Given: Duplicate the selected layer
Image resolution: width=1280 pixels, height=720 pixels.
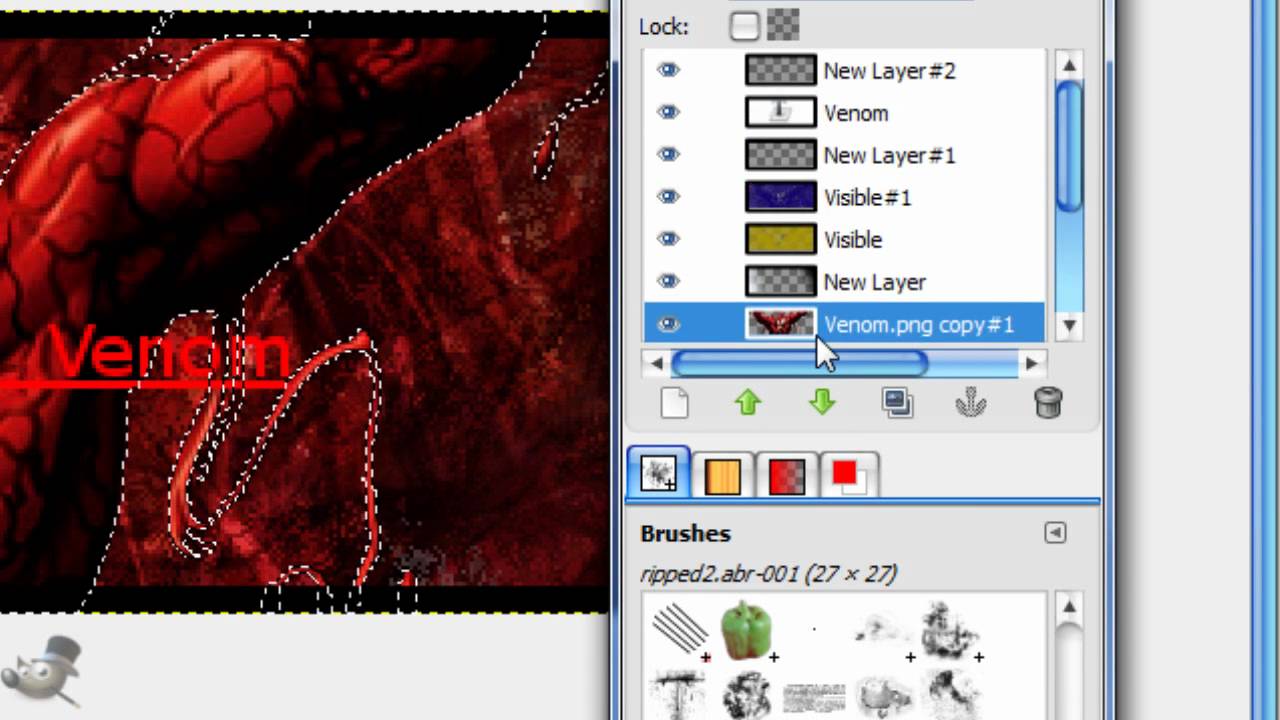Looking at the screenshot, I should coord(897,402).
